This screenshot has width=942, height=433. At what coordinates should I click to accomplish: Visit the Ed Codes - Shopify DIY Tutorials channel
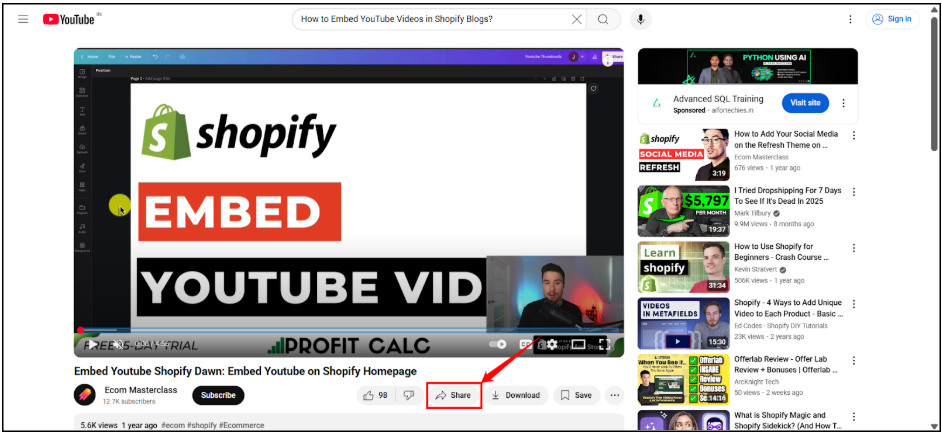[x=781, y=326]
